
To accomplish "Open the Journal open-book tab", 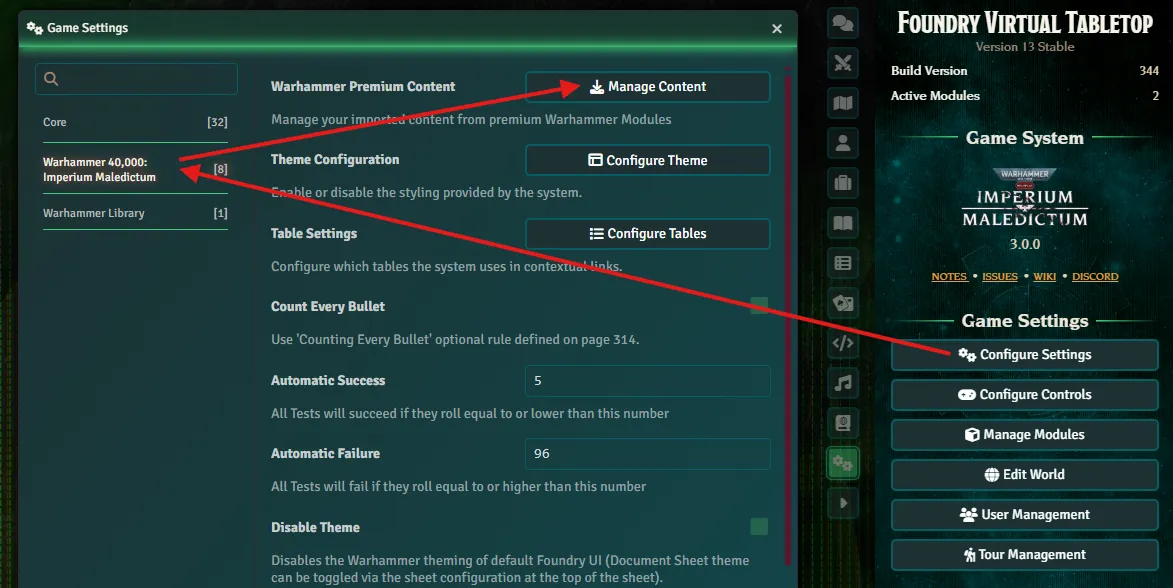I will (843, 223).
